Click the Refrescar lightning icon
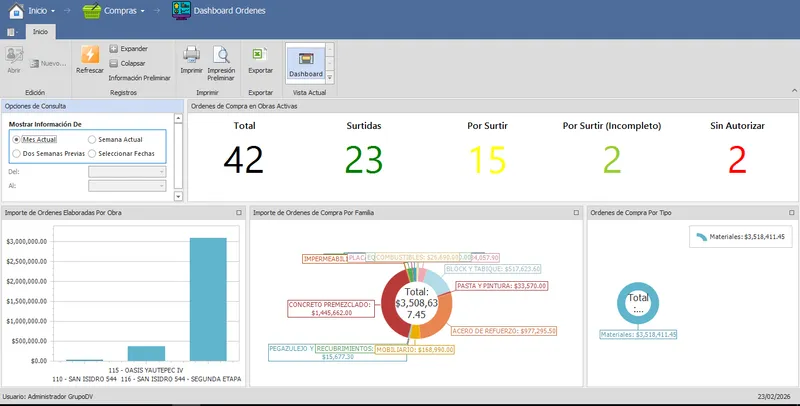This screenshot has height=406, width=800. [x=90, y=55]
